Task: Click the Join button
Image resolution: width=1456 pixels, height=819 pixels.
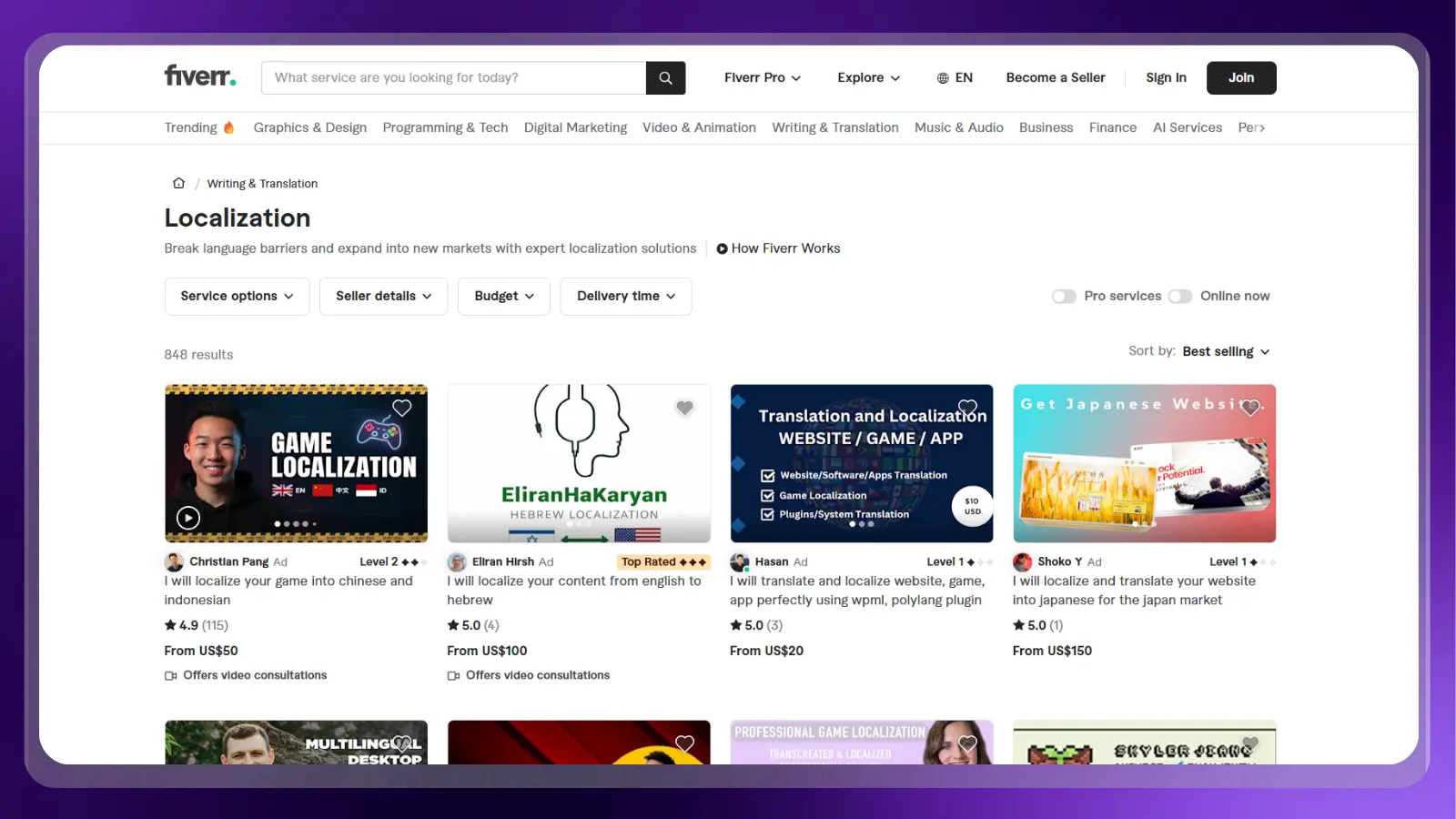Action: pyautogui.click(x=1241, y=78)
